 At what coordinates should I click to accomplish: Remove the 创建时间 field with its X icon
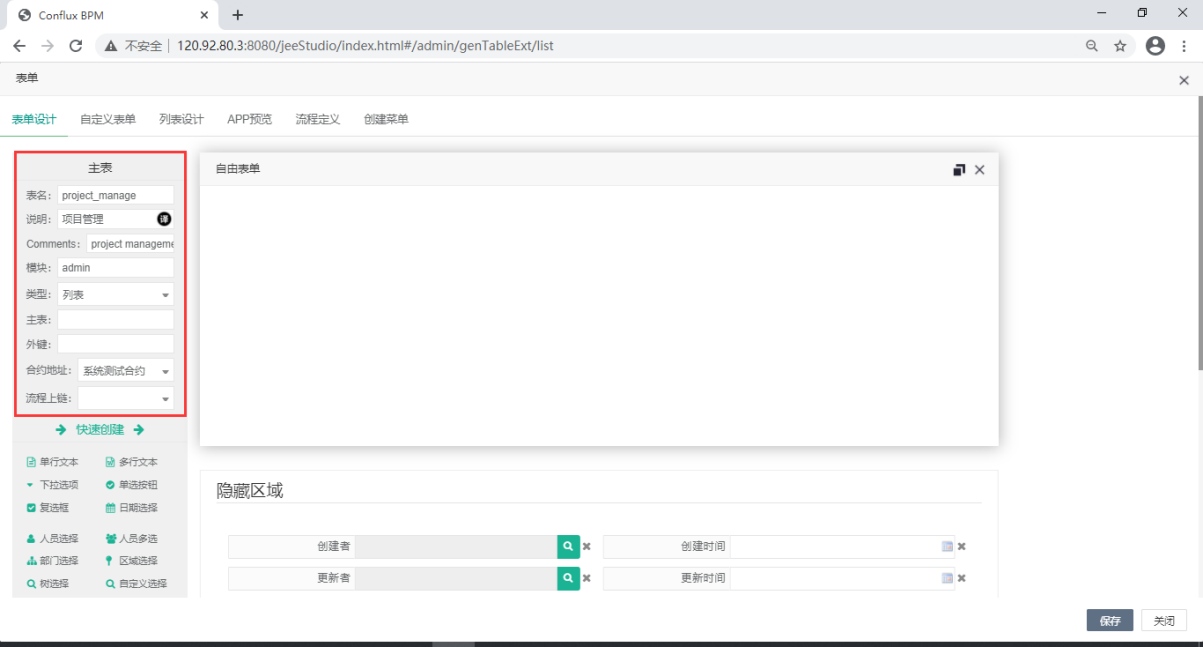(x=961, y=546)
